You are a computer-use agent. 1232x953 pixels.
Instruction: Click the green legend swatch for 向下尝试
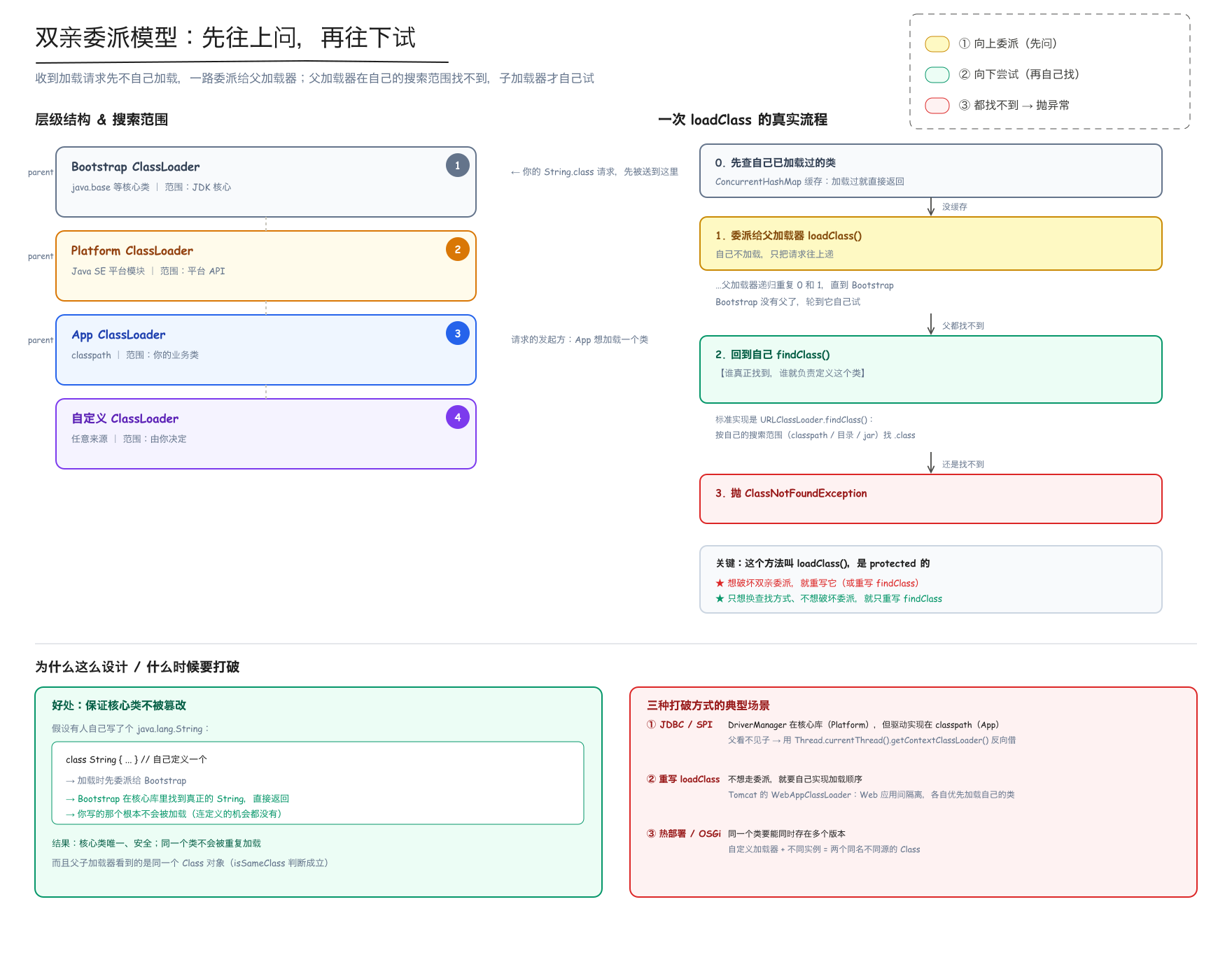pos(937,75)
